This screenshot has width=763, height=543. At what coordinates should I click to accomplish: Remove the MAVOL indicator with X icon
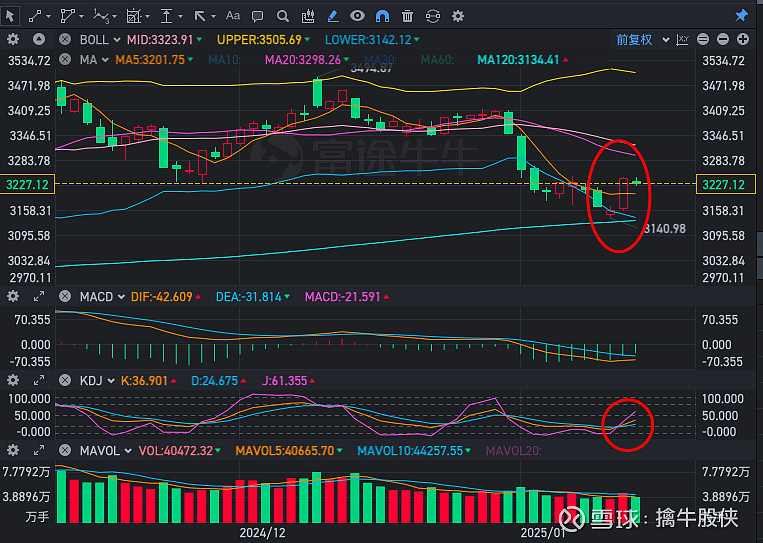(65, 451)
